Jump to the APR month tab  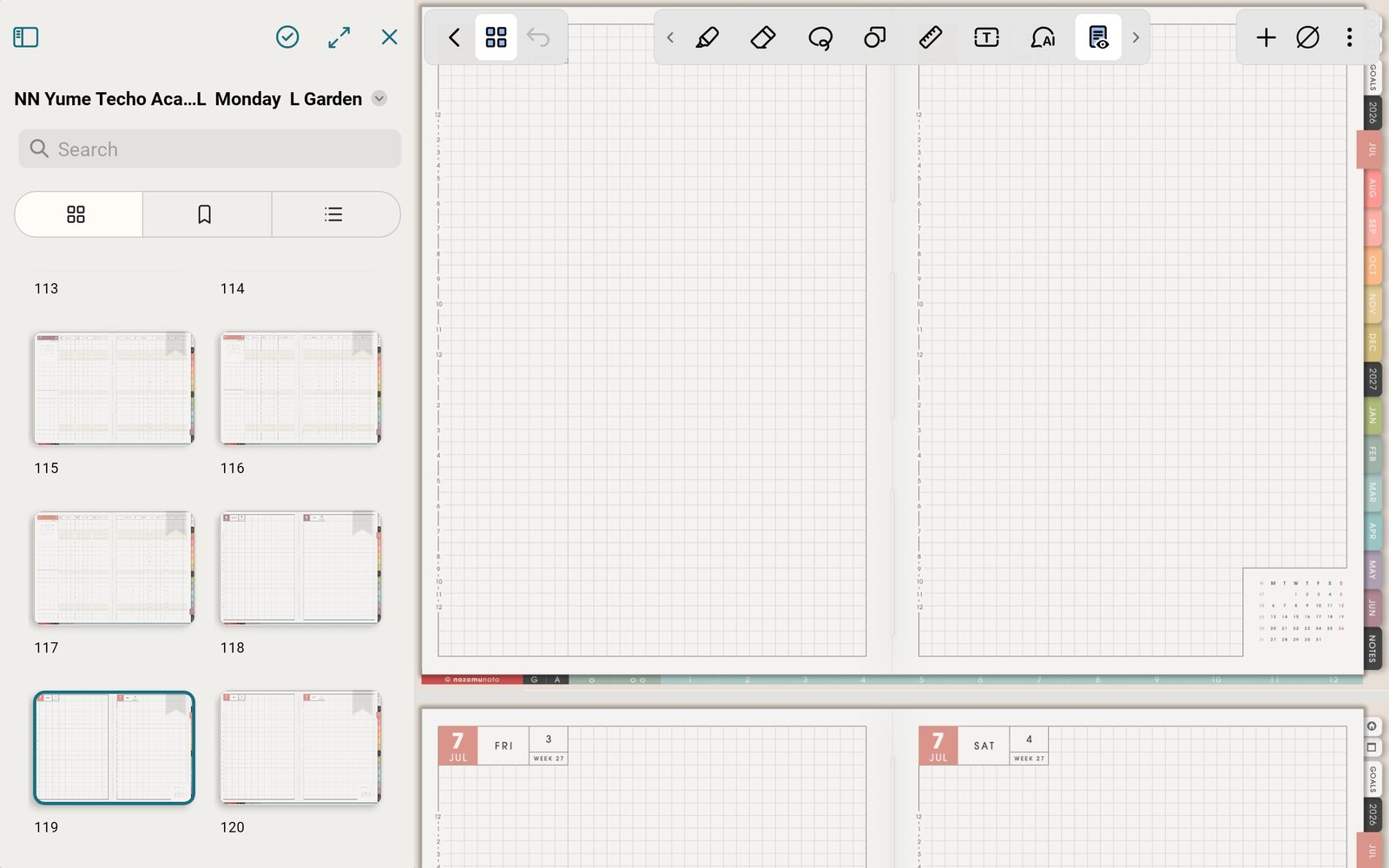[x=1373, y=530]
